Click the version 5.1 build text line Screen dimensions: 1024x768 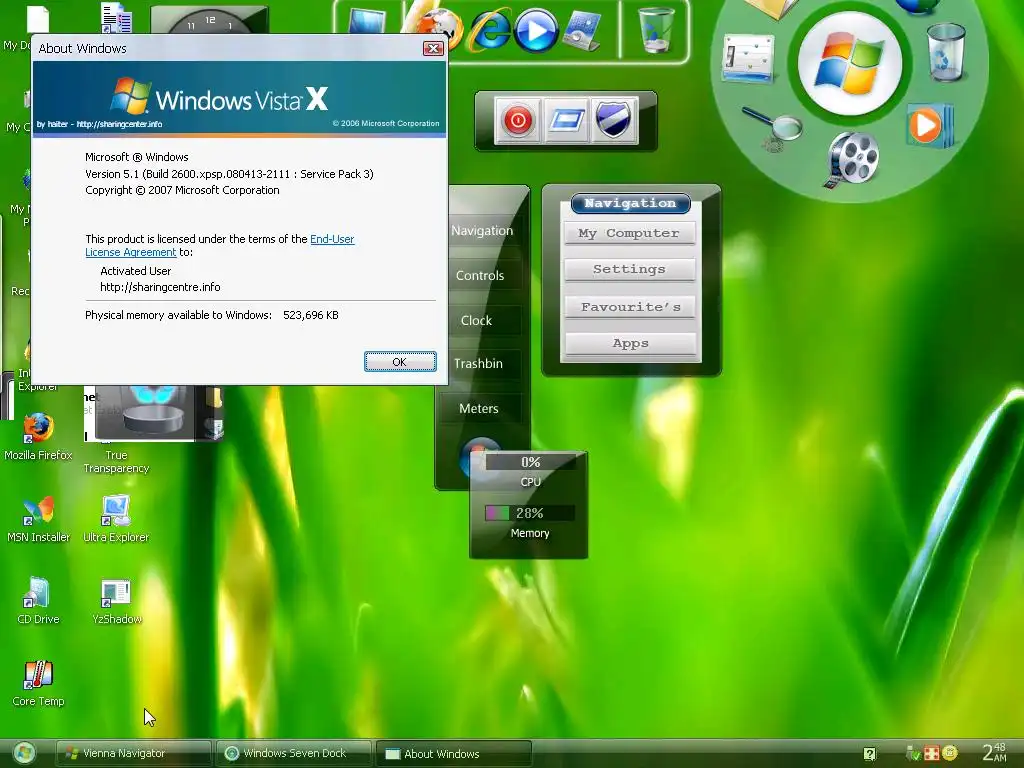pyautogui.click(x=229, y=174)
